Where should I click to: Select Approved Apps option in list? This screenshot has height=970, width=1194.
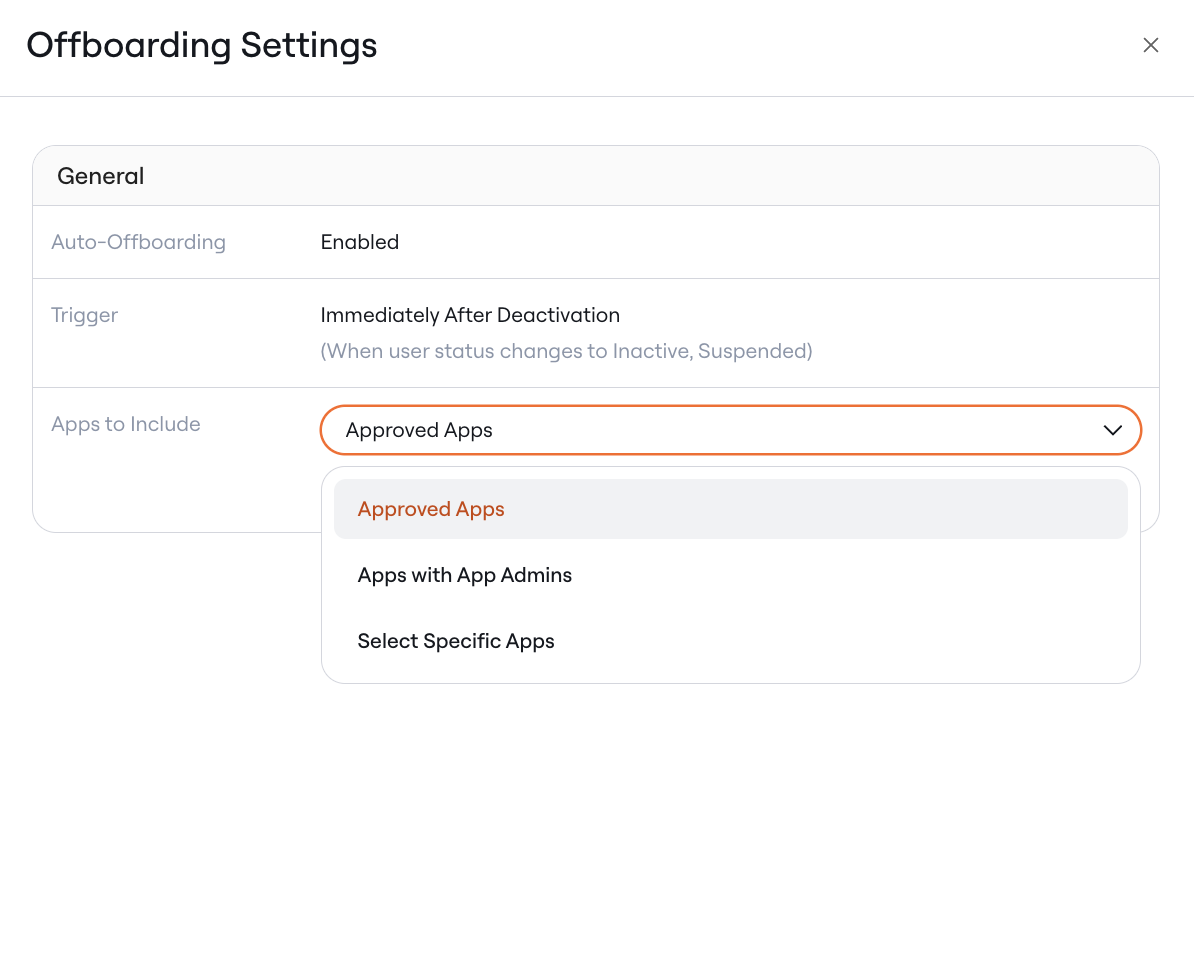[x=730, y=509]
